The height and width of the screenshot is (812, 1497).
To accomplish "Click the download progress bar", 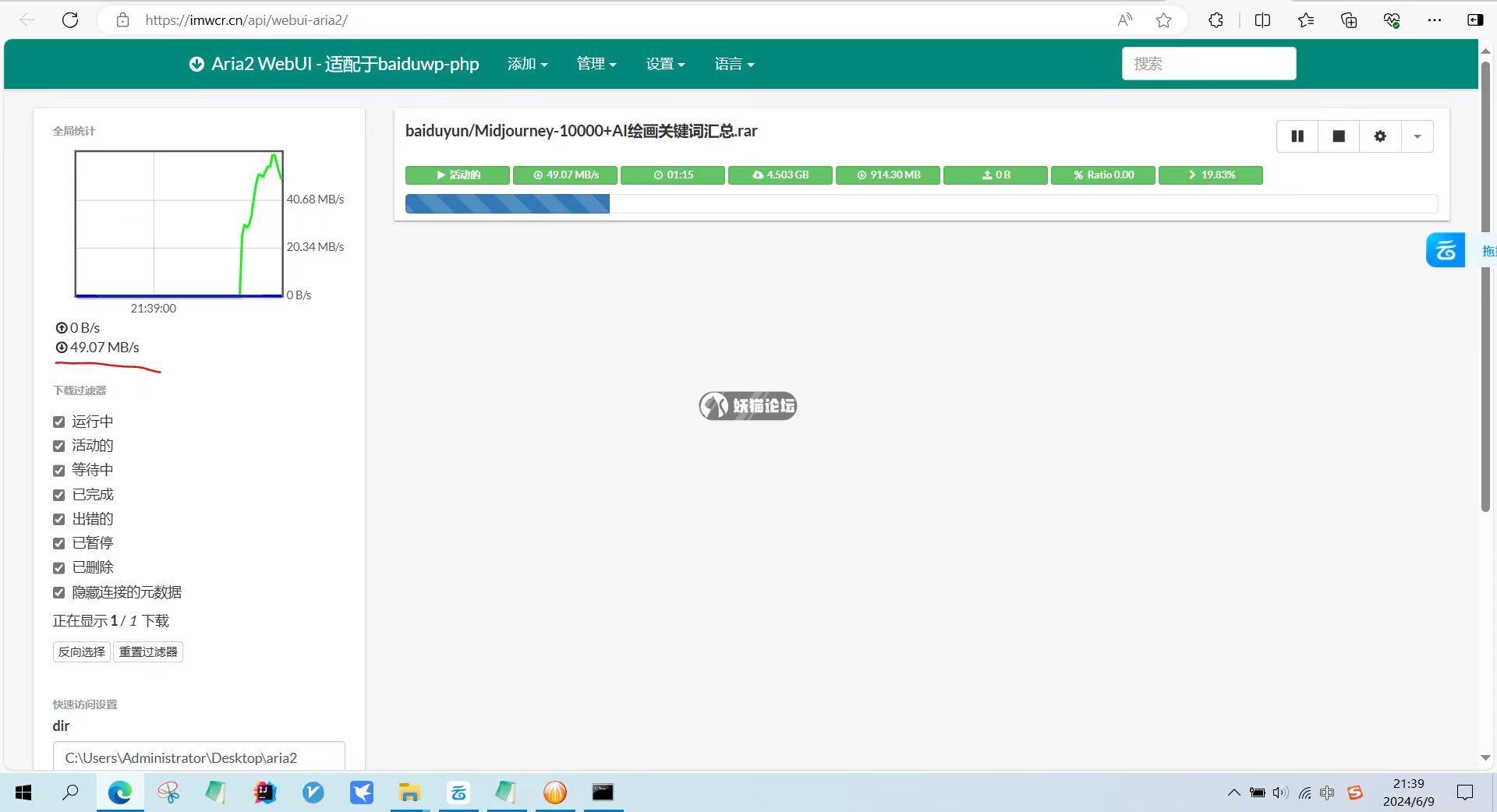I will 921,203.
